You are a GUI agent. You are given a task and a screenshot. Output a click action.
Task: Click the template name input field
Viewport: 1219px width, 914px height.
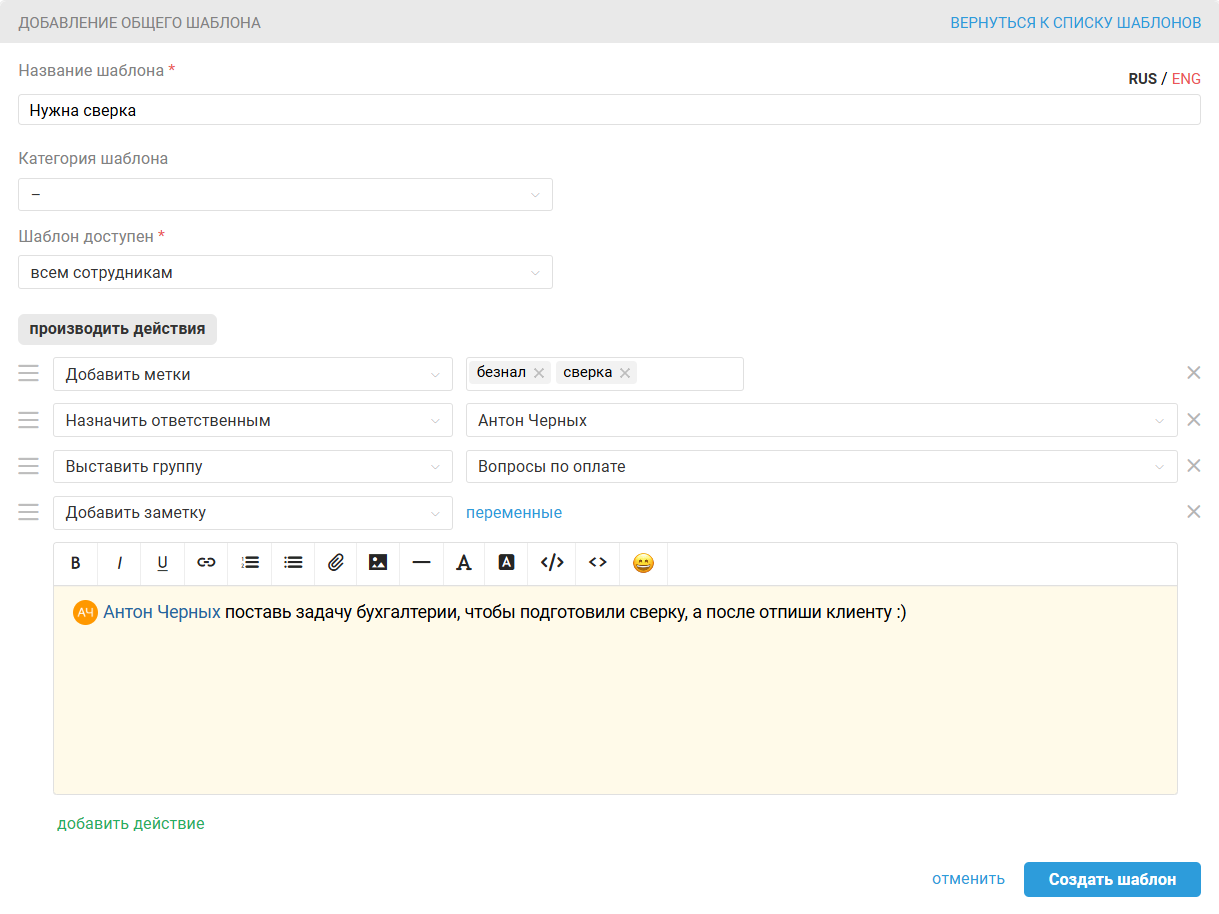coord(608,110)
